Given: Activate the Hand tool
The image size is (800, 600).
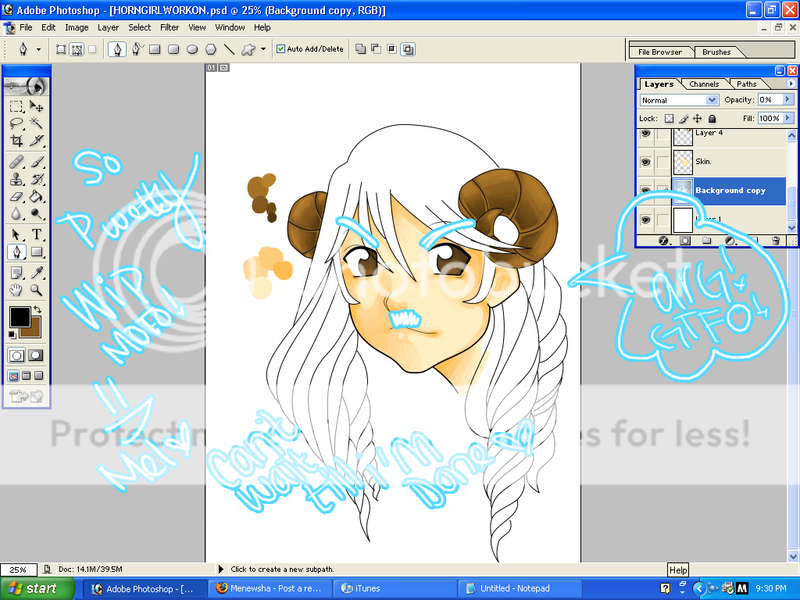Looking at the screenshot, I should pyautogui.click(x=17, y=290).
